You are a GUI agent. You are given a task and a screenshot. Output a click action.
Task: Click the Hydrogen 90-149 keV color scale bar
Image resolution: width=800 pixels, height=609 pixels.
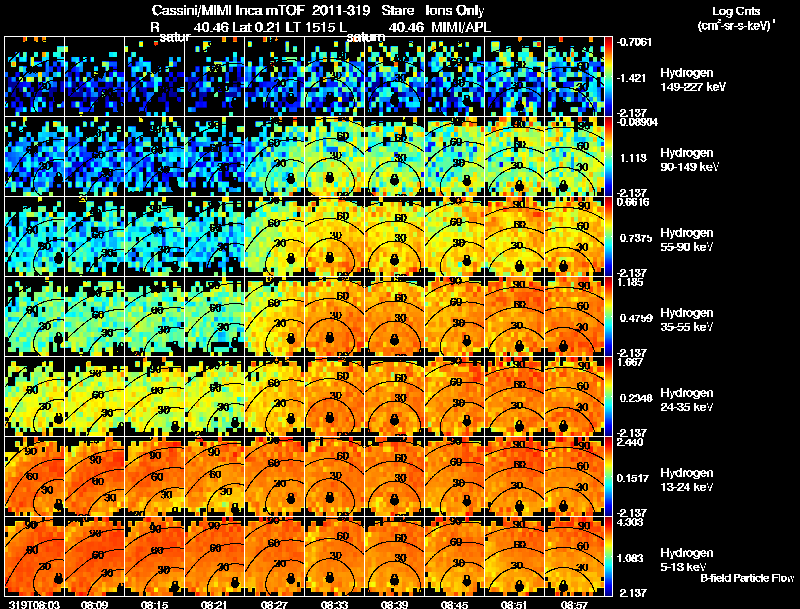pyautogui.click(x=608, y=156)
